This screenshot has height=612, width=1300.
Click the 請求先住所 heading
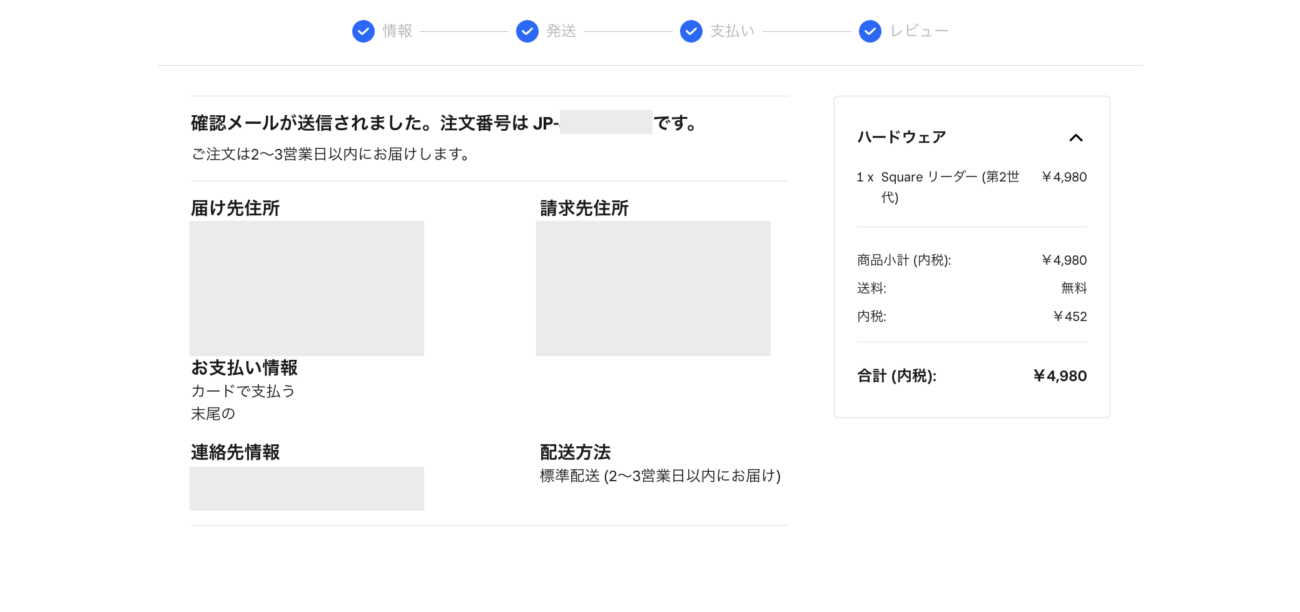tap(584, 208)
